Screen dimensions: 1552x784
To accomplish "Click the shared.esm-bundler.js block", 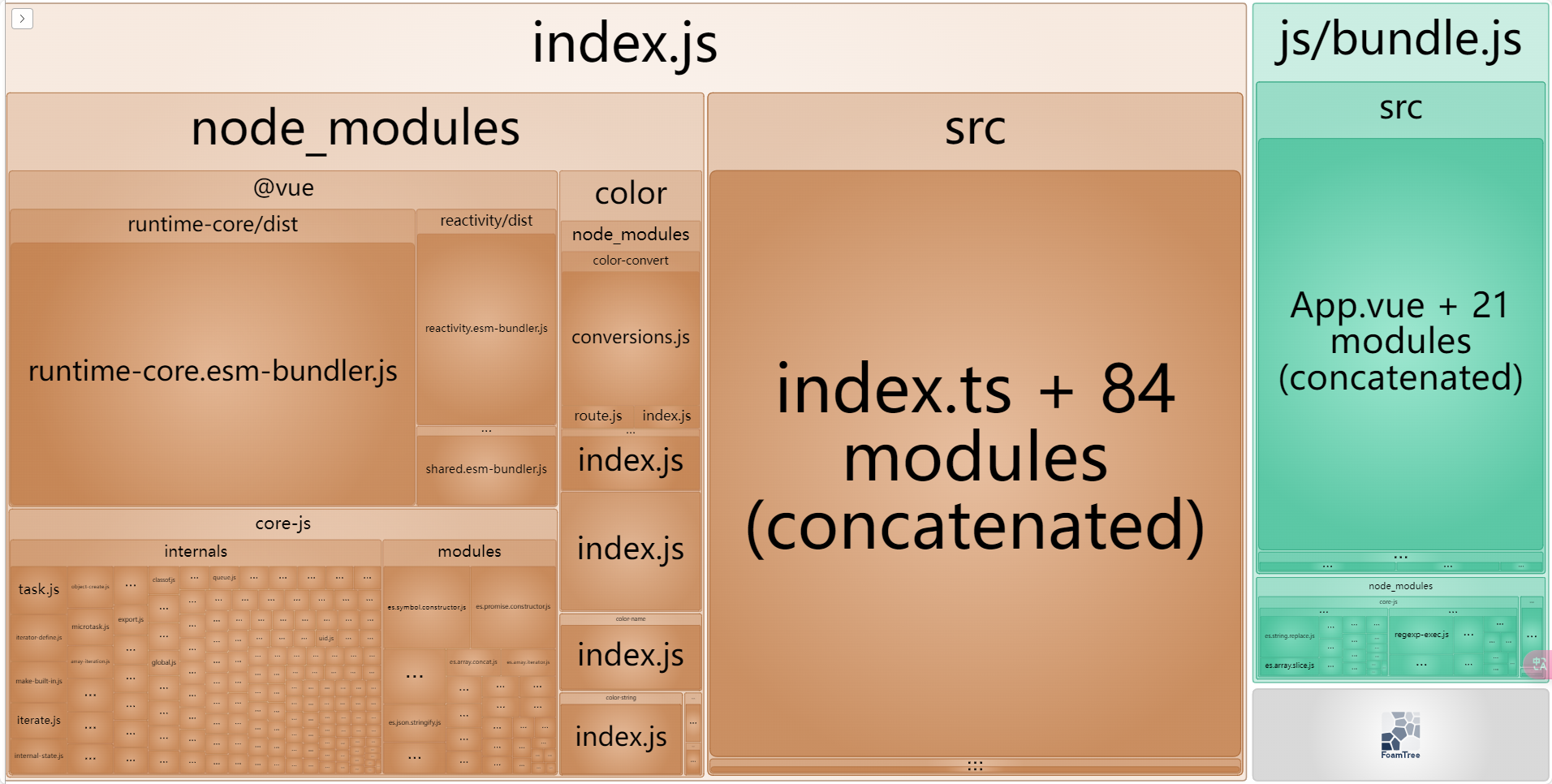I will pyautogui.click(x=486, y=469).
